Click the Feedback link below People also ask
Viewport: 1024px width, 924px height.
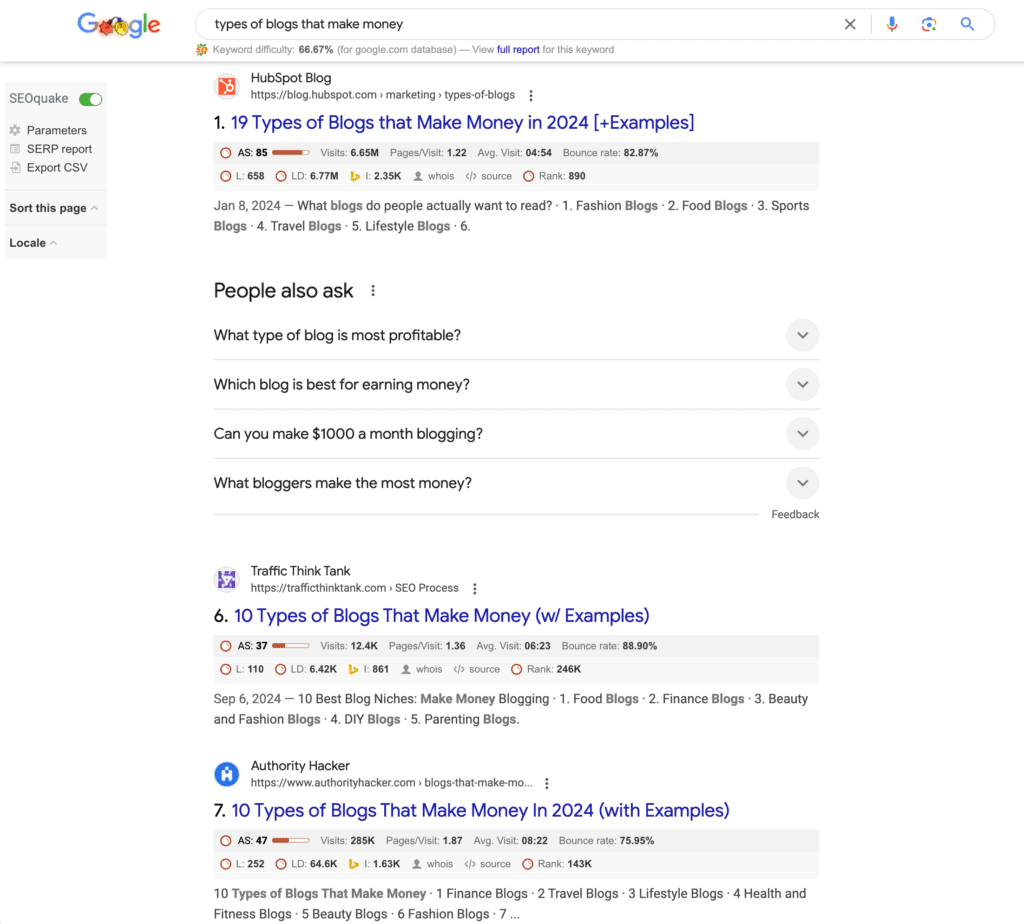coord(794,513)
